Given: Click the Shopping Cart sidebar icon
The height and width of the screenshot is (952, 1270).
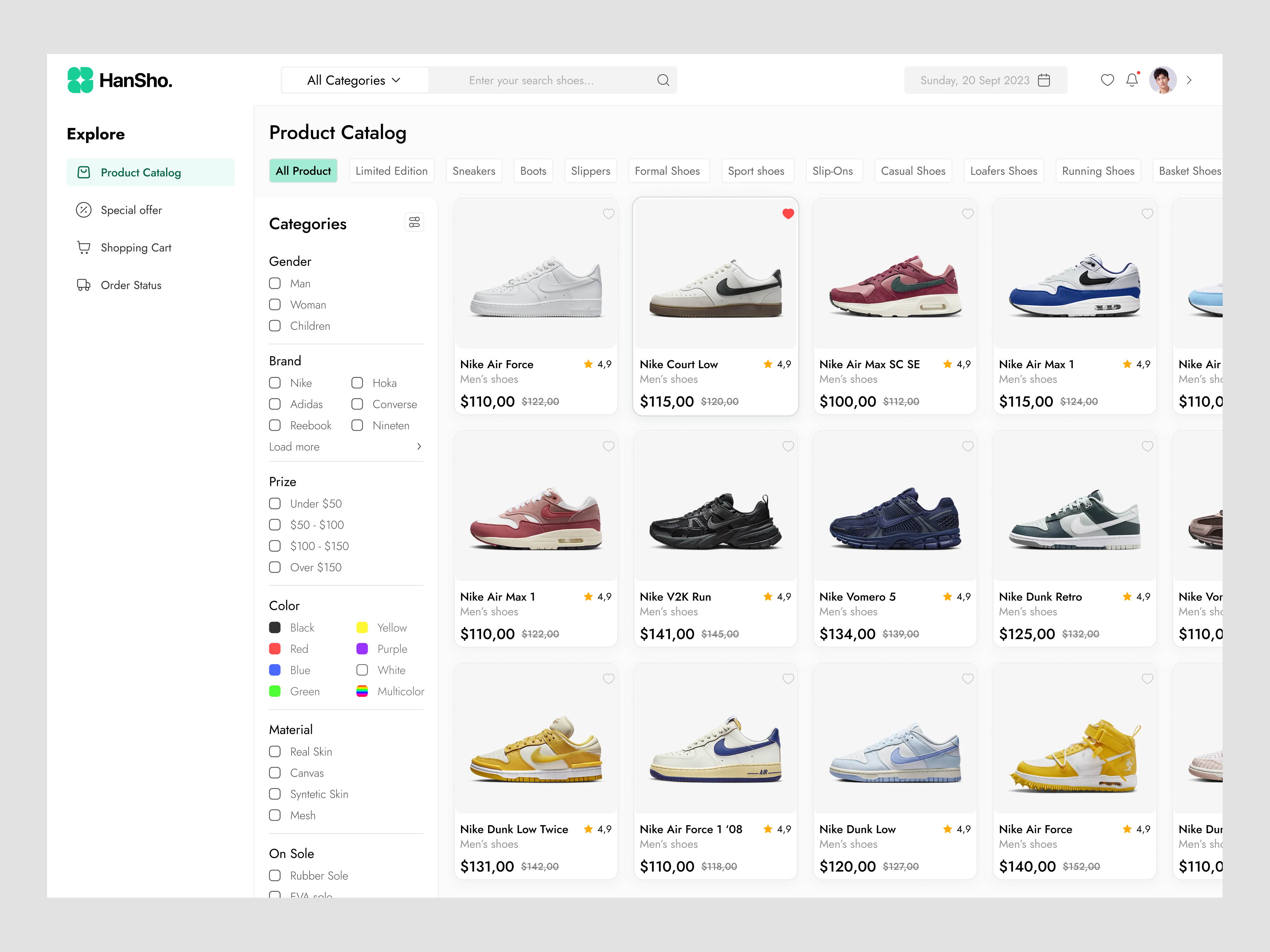Looking at the screenshot, I should tap(84, 247).
